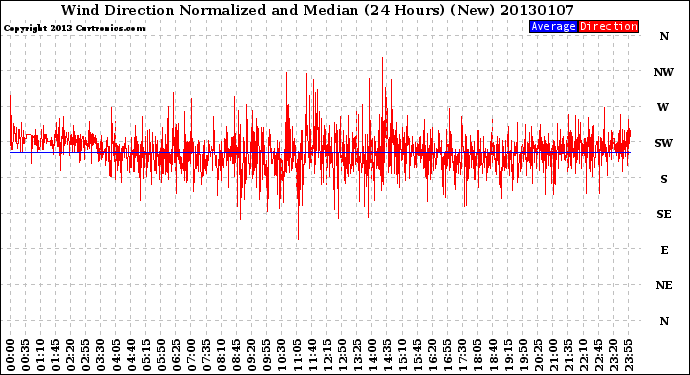This screenshot has height=375, width=690.
Task: Click the SE axis label
Action: [664, 214]
